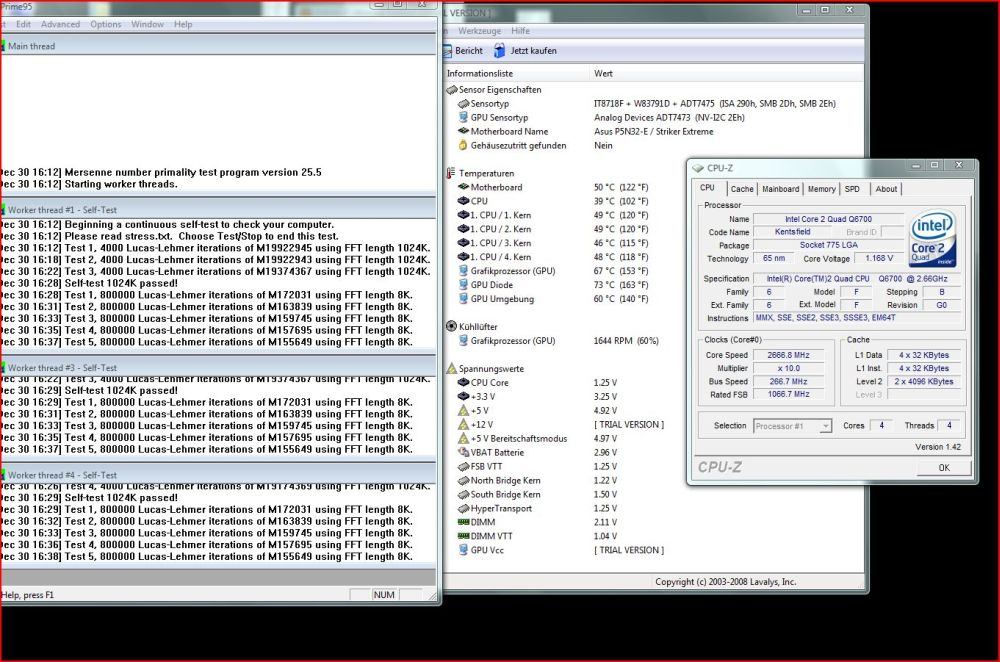The height and width of the screenshot is (662, 1000).
Task: Open the Hilfe menu
Action: coord(520,31)
